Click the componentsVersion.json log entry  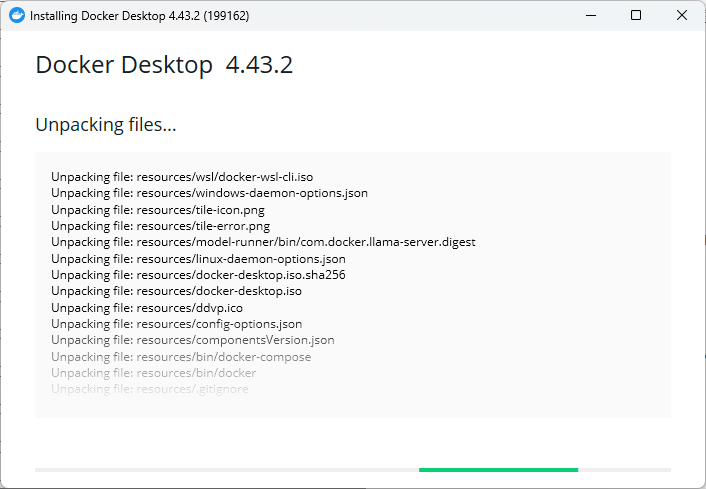point(193,340)
